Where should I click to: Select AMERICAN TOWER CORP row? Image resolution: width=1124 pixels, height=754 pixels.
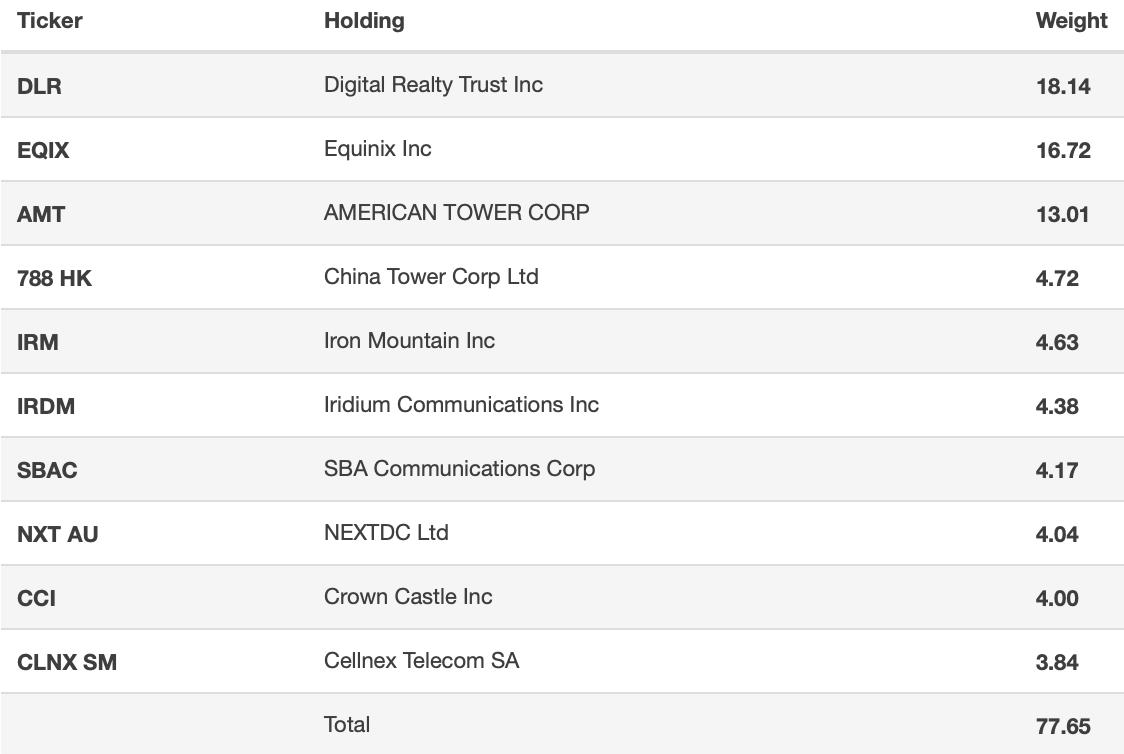(562, 213)
